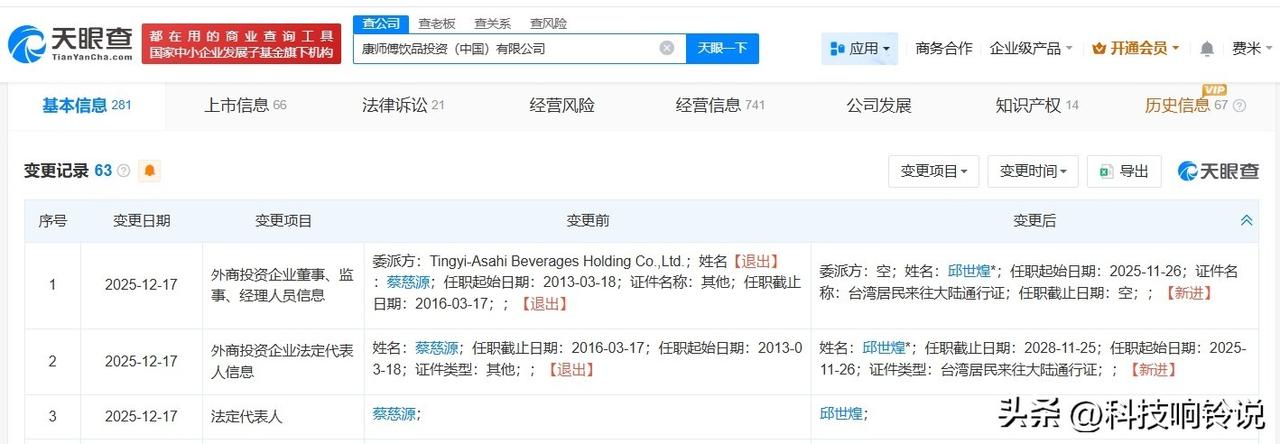Select the 知识产权 tab
This screenshot has height=444, width=1280.
pos(1037,105)
